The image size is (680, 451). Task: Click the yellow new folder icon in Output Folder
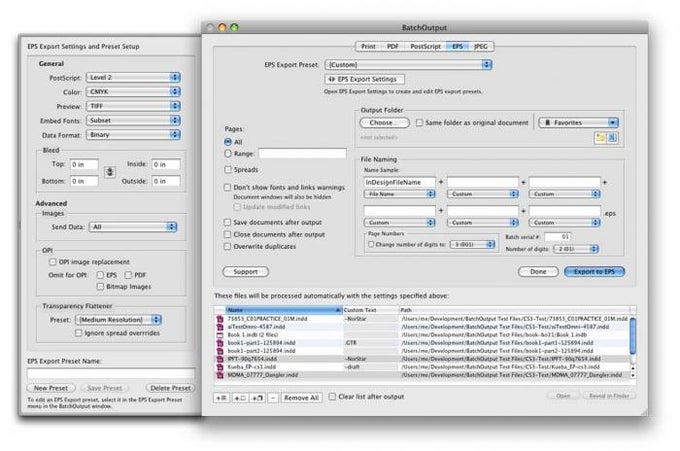click(600, 138)
